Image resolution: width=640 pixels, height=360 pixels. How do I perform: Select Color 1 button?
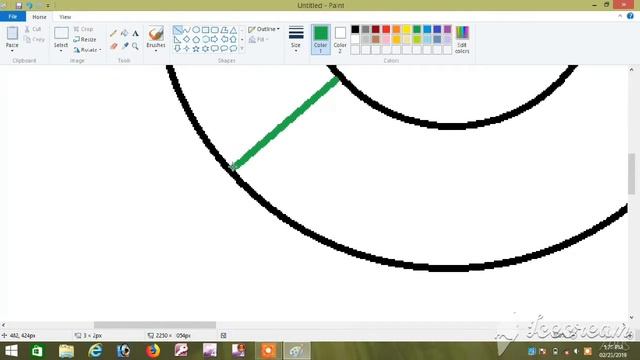click(x=320, y=39)
